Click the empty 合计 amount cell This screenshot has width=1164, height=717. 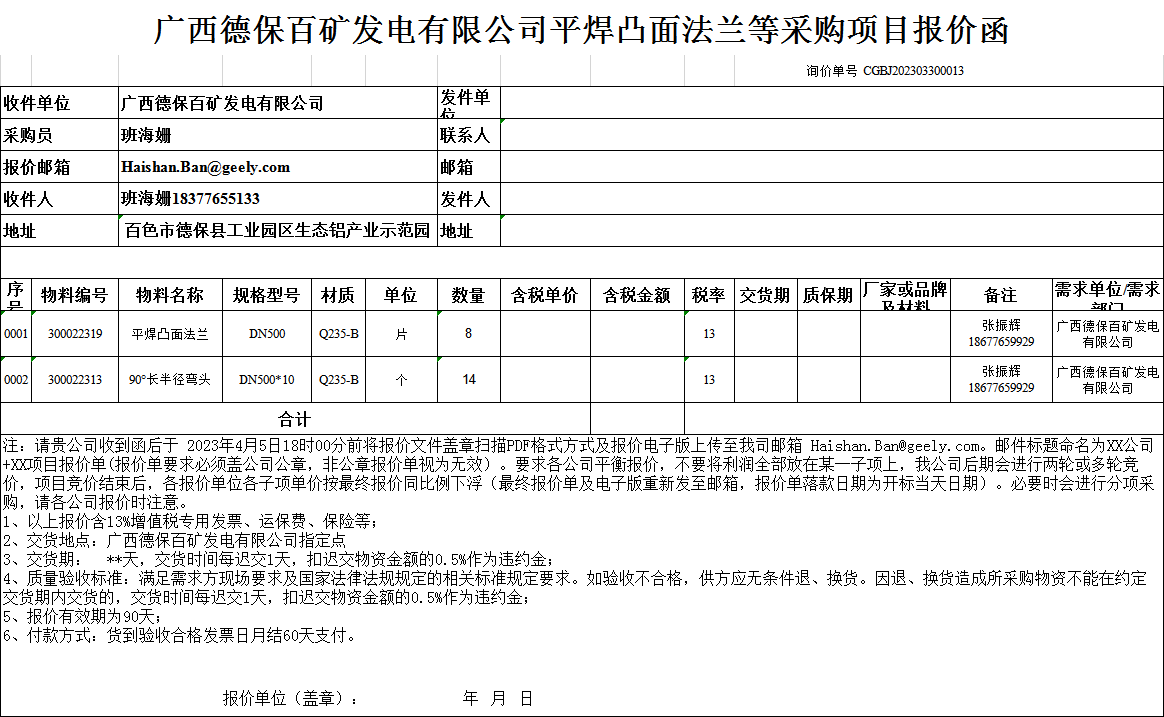[x=637, y=419]
